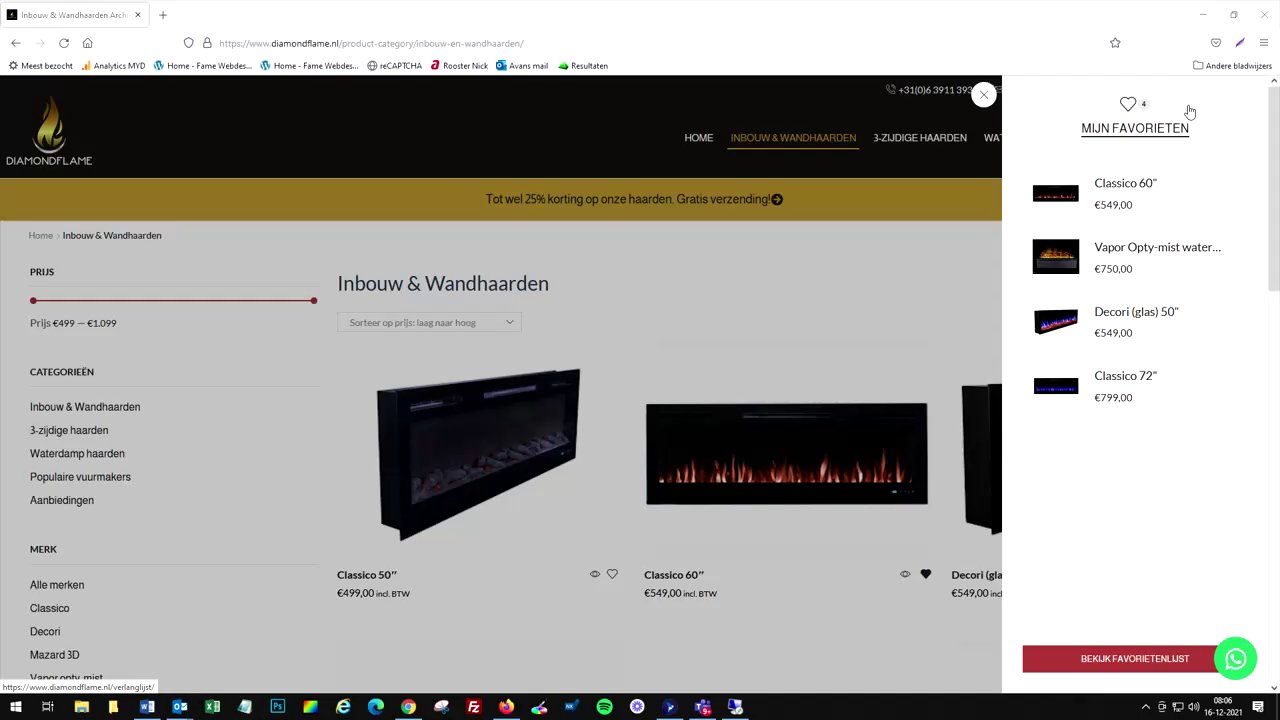
Task: Open Analytics MYD bookmark
Action: 113,66
